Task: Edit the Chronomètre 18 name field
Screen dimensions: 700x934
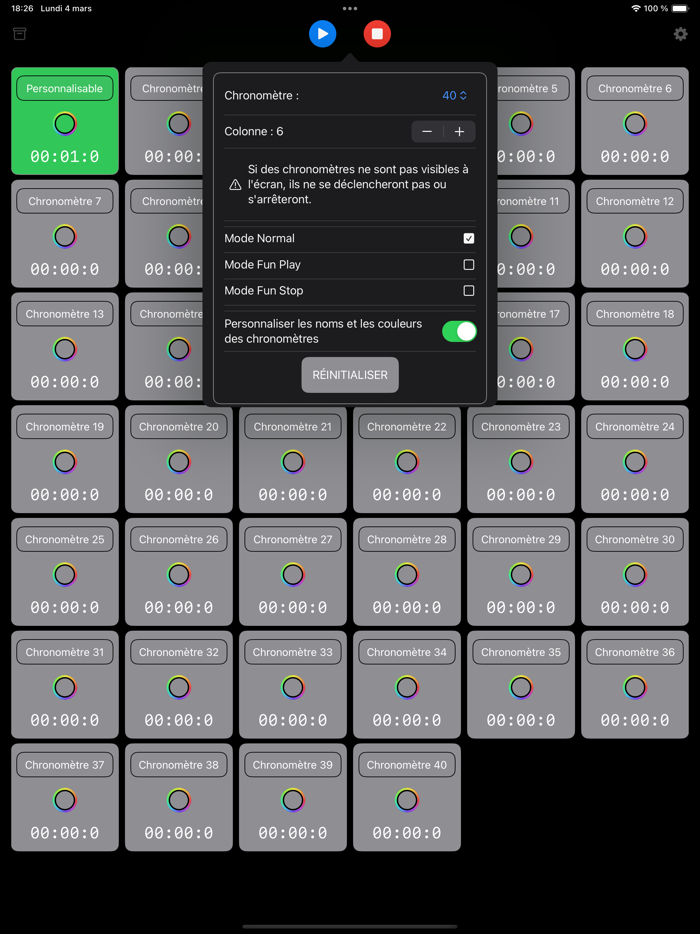Action: coord(635,313)
